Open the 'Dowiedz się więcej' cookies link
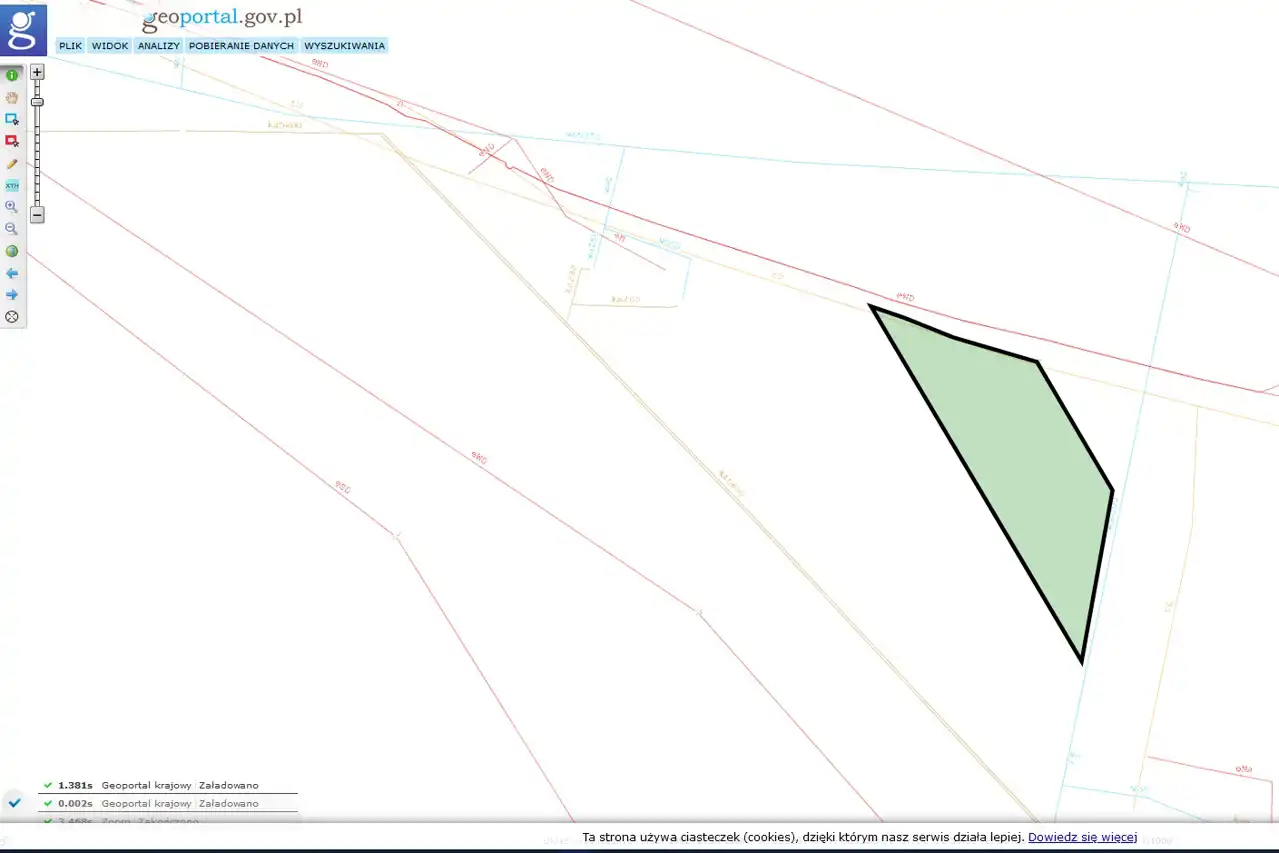Image resolution: width=1279 pixels, height=853 pixels. (x=1082, y=837)
